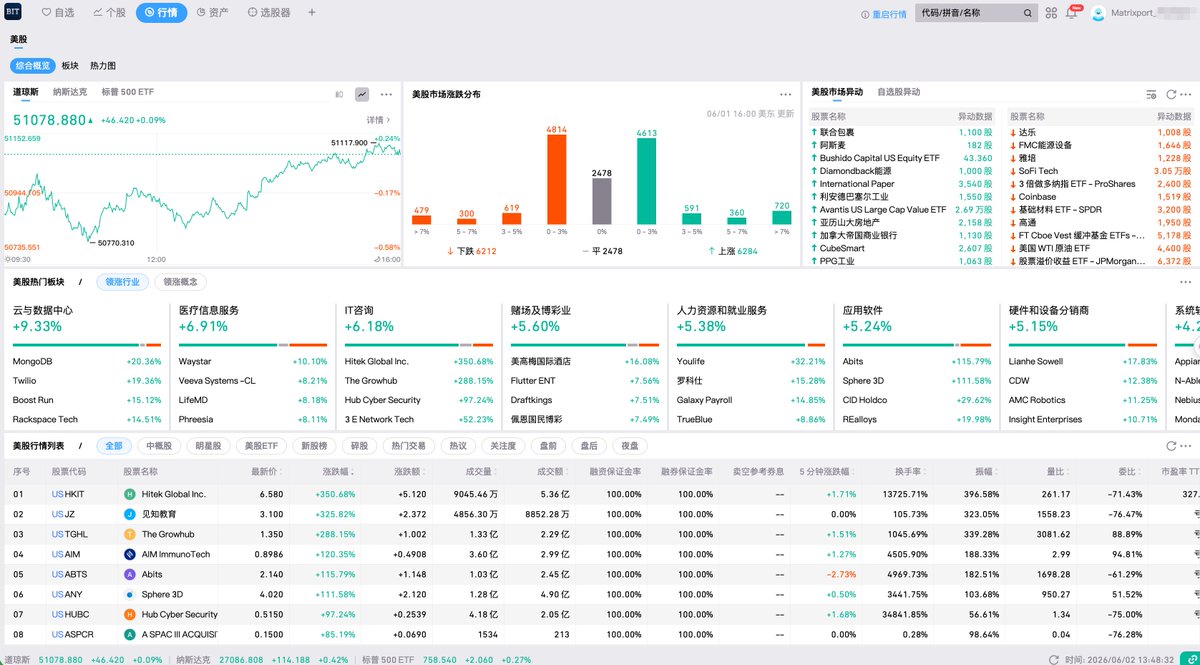Filter the list by 热门交易

[408, 446]
